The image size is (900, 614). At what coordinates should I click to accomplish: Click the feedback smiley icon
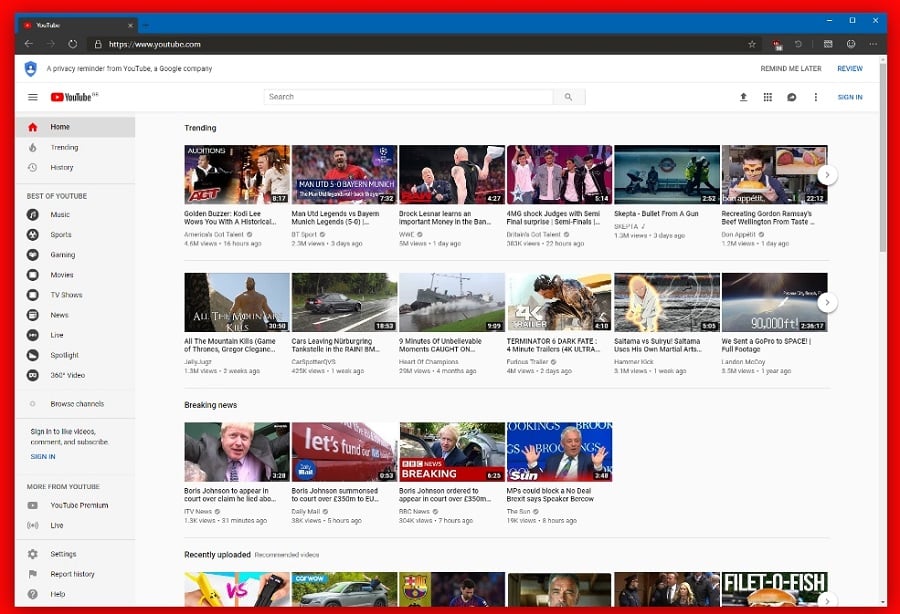(x=851, y=44)
